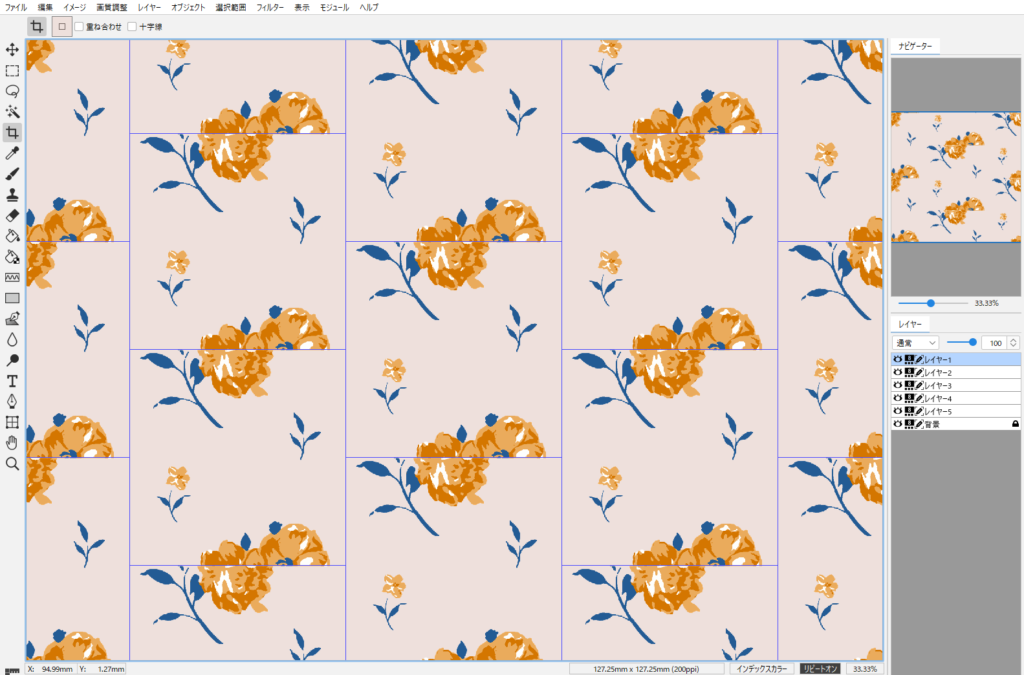The height and width of the screenshot is (675, 1024).
Task: Select the Dodge tool
Action: click(x=12, y=360)
